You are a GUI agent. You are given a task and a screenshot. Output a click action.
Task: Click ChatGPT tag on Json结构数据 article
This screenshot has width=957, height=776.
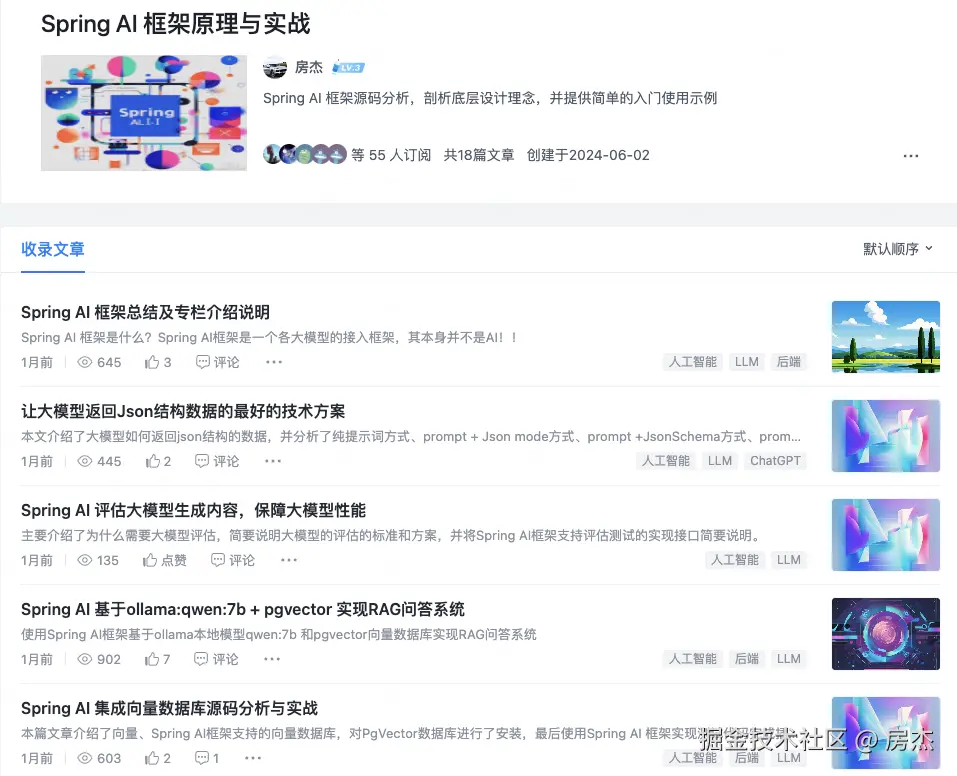click(775, 460)
